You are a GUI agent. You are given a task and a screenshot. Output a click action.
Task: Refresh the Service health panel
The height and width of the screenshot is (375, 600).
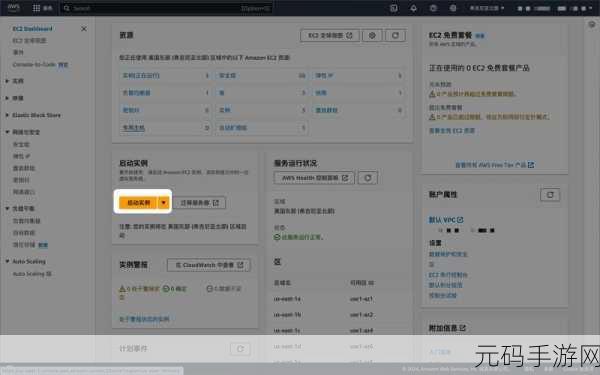click(x=368, y=178)
